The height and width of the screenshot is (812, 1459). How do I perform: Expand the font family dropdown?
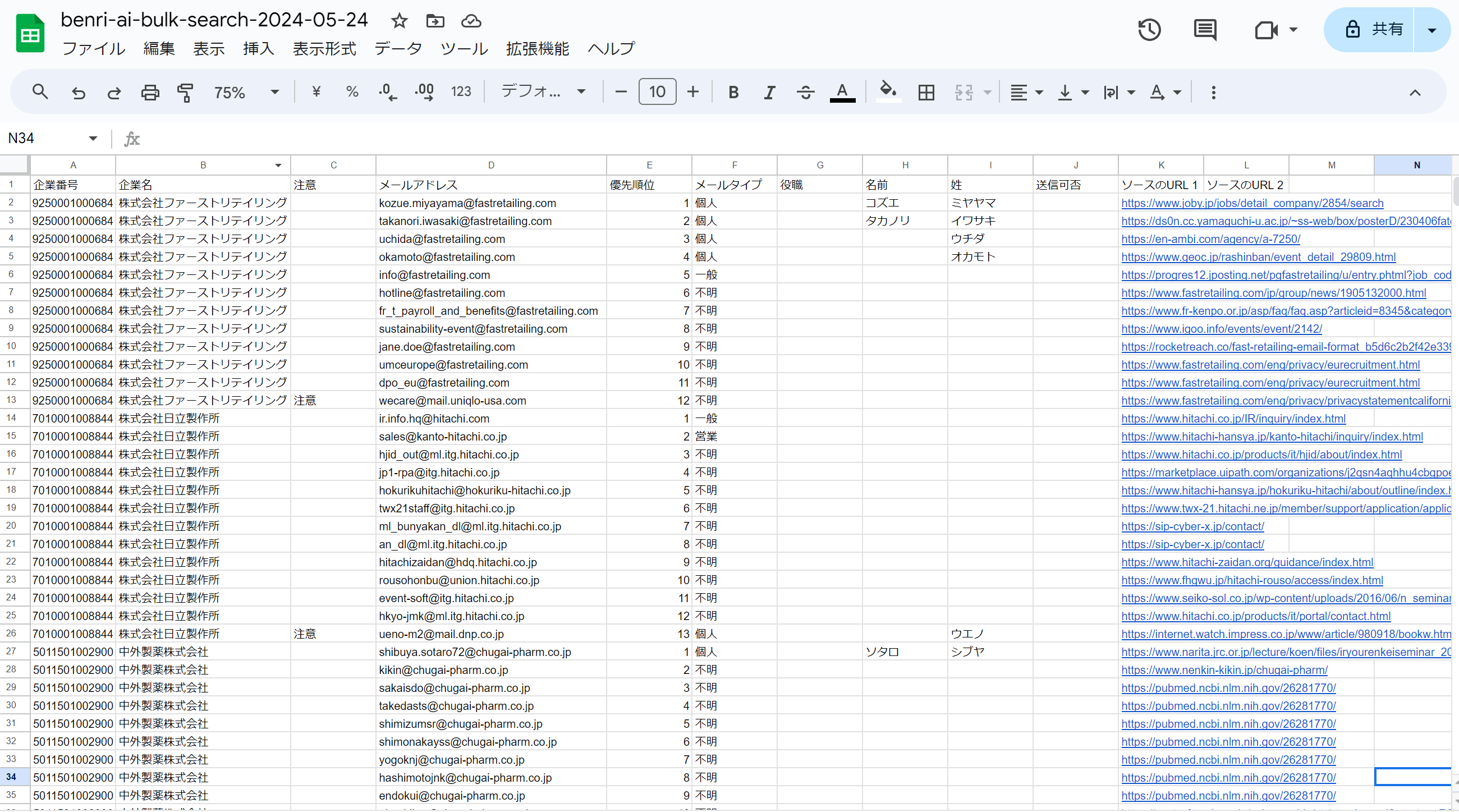[x=543, y=91]
